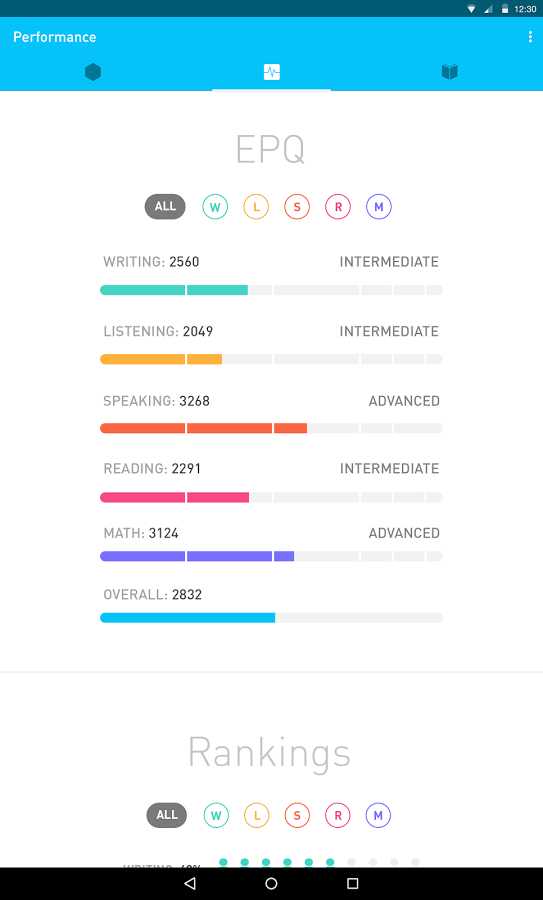
Task: Filter EPQ by Writing W circle
Action: click(215, 207)
